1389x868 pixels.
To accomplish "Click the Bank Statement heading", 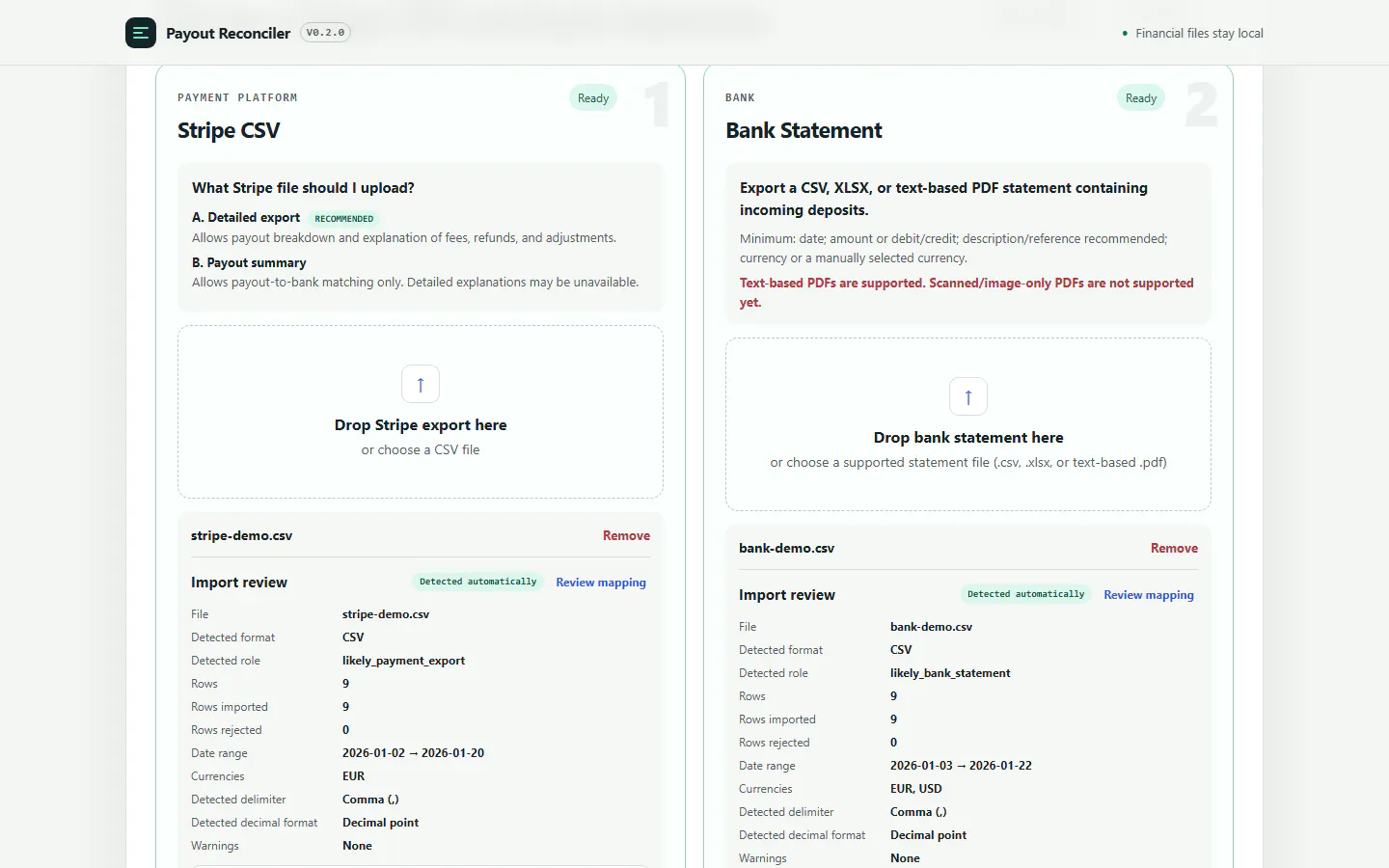I will tap(803, 130).
